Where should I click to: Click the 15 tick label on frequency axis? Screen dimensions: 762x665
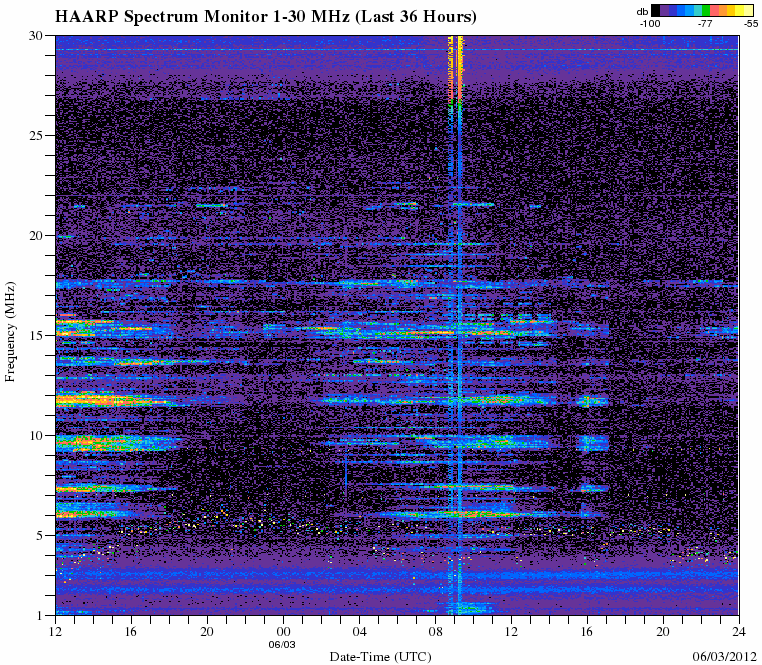click(37, 335)
